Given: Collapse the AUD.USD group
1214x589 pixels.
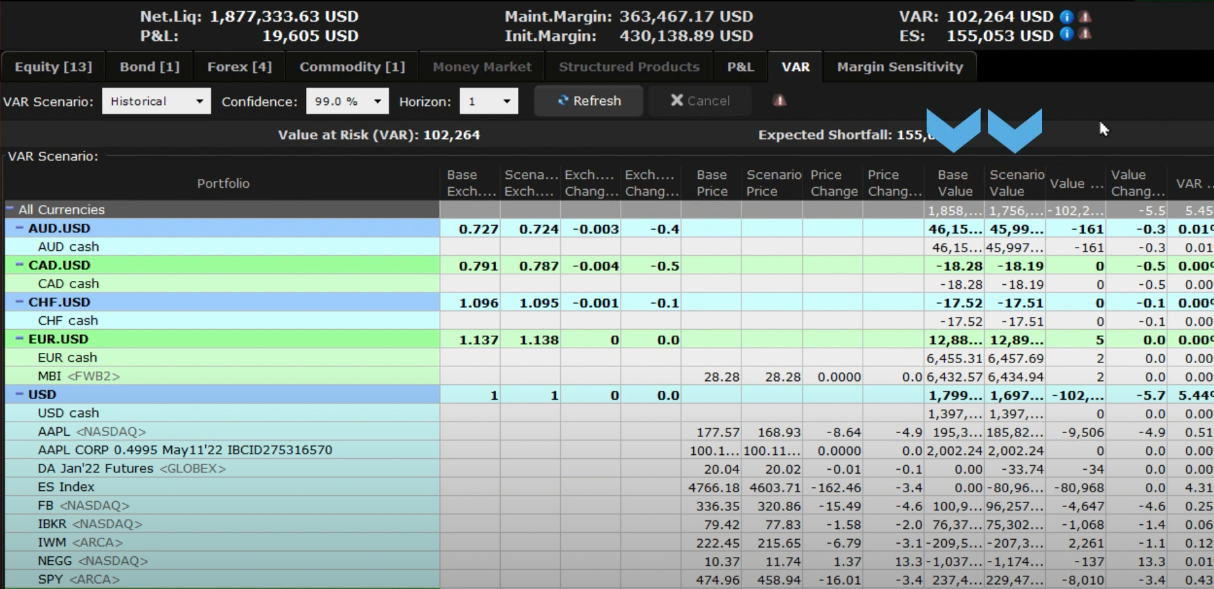Looking at the screenshot, I should tap(20, 229).
